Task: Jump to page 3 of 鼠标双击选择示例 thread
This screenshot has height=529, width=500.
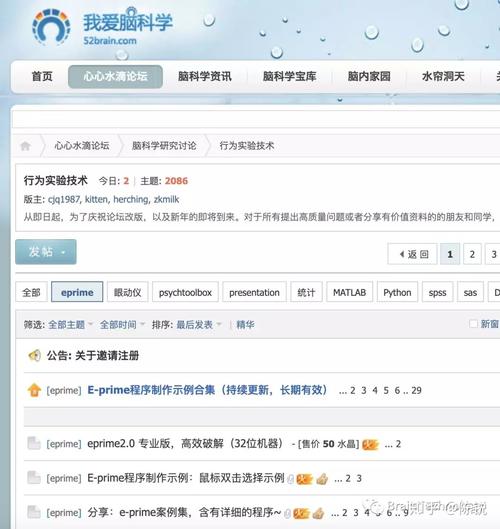Action: tap(359, 478)
